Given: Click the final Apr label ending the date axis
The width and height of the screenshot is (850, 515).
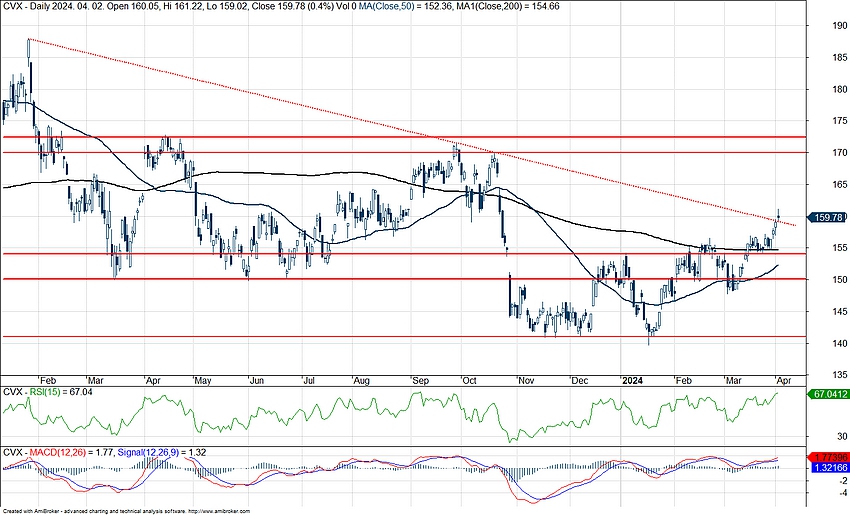Looking at the screenshot, I should tap(784, 381).
